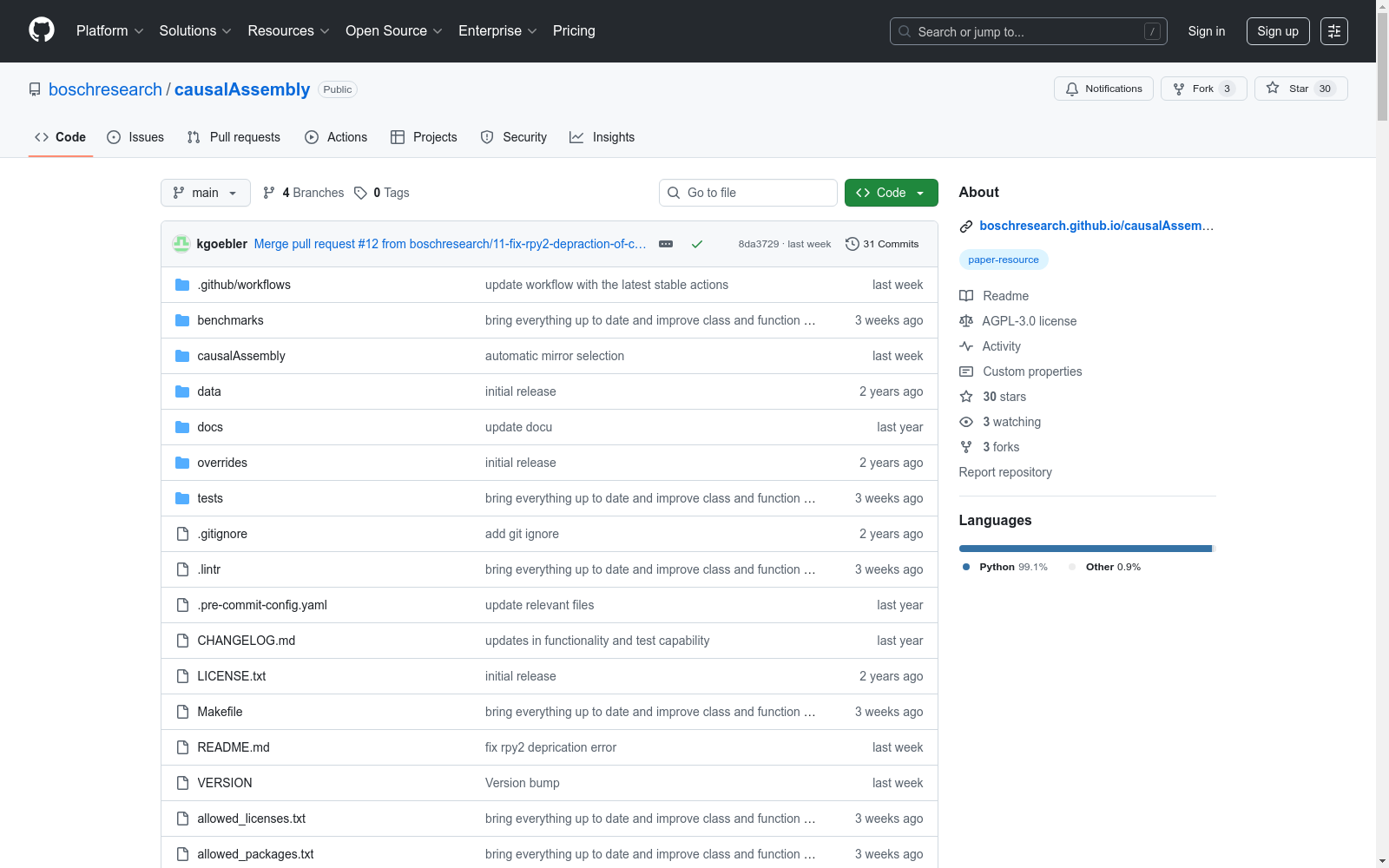Click the data folder icon
Screen dimensions: 1389x868
(x=182, y=391)
